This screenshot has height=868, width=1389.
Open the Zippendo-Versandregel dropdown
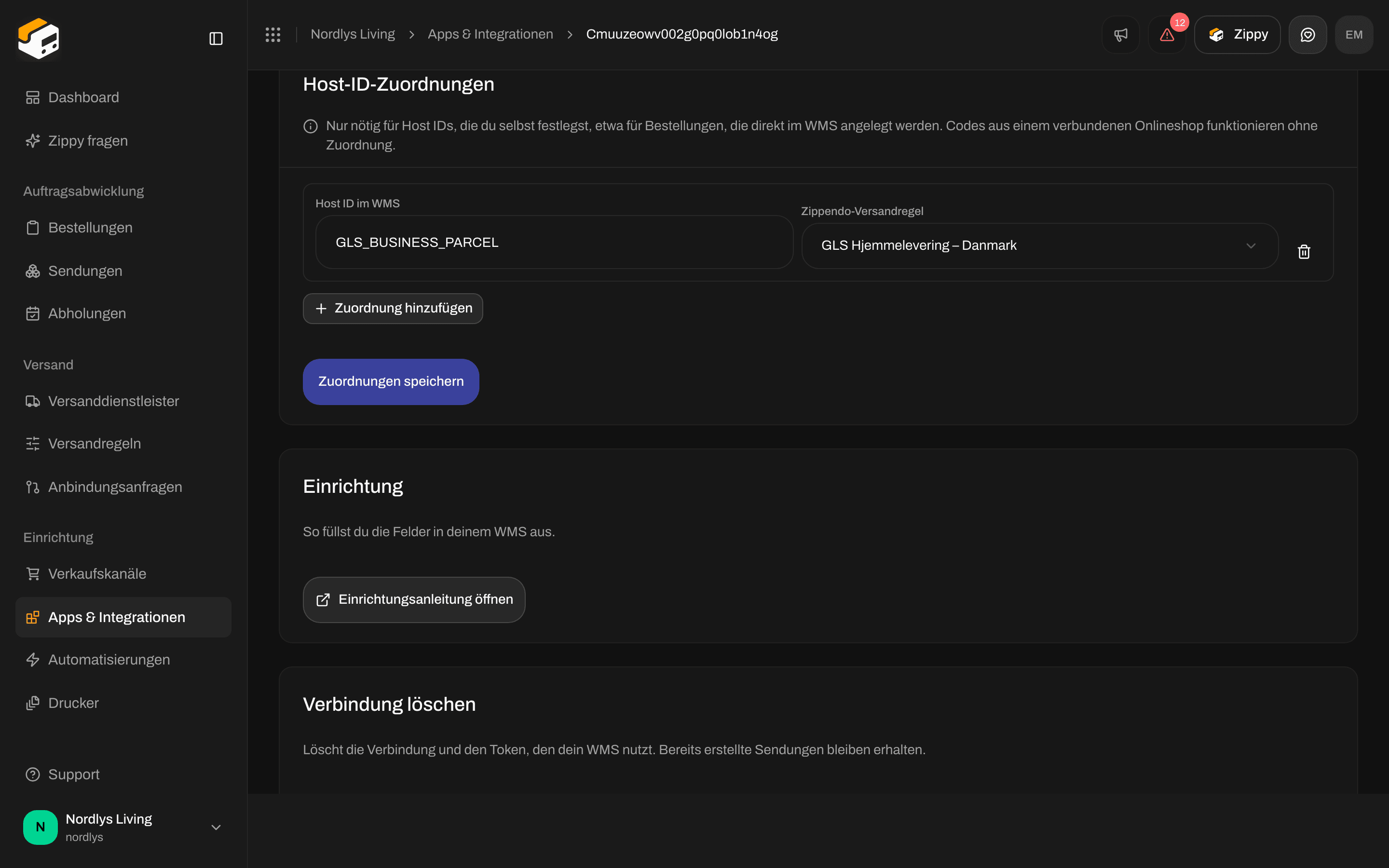(x=1039, y=246)
